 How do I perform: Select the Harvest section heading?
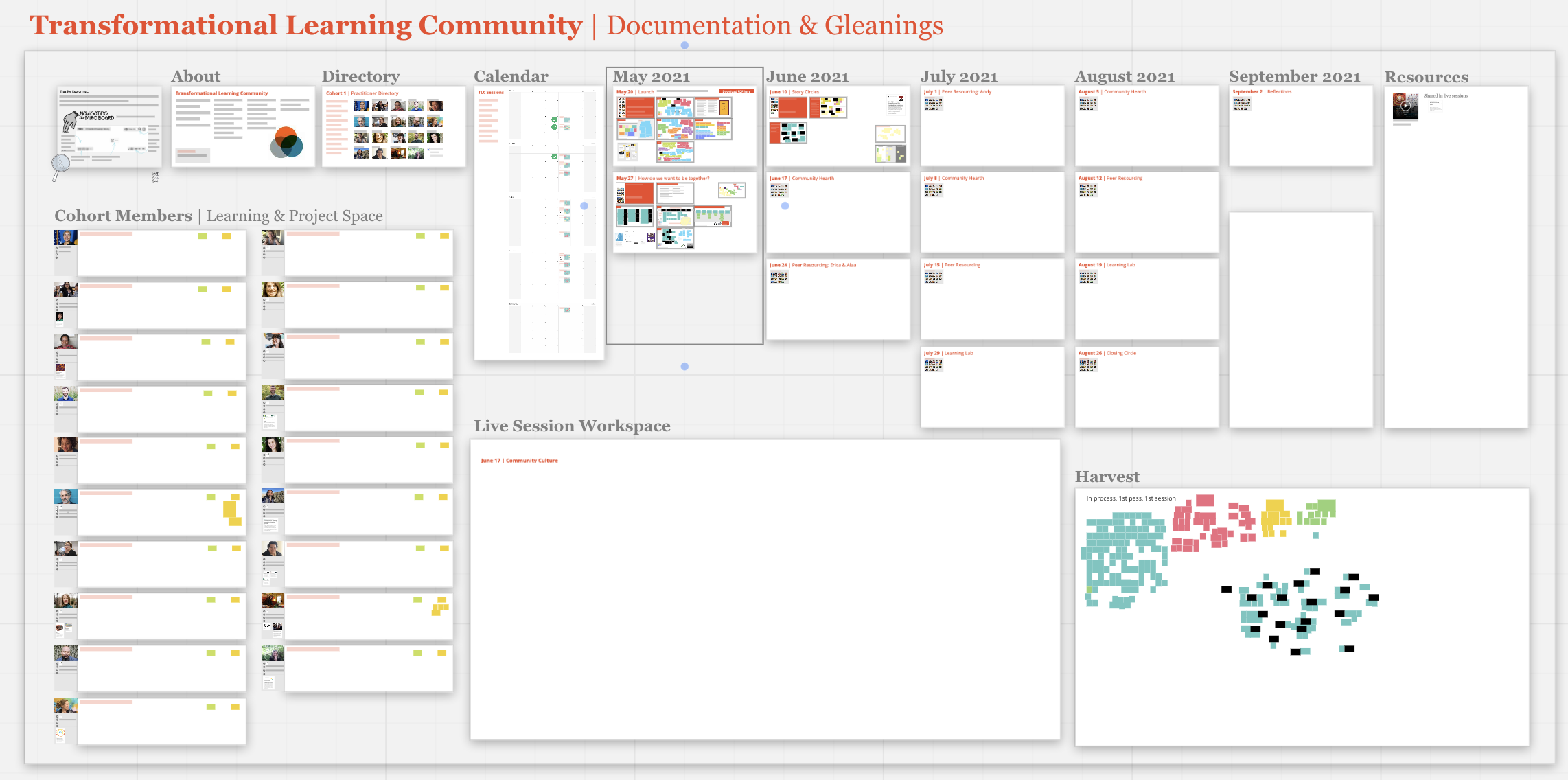[x=1107, y=477]
